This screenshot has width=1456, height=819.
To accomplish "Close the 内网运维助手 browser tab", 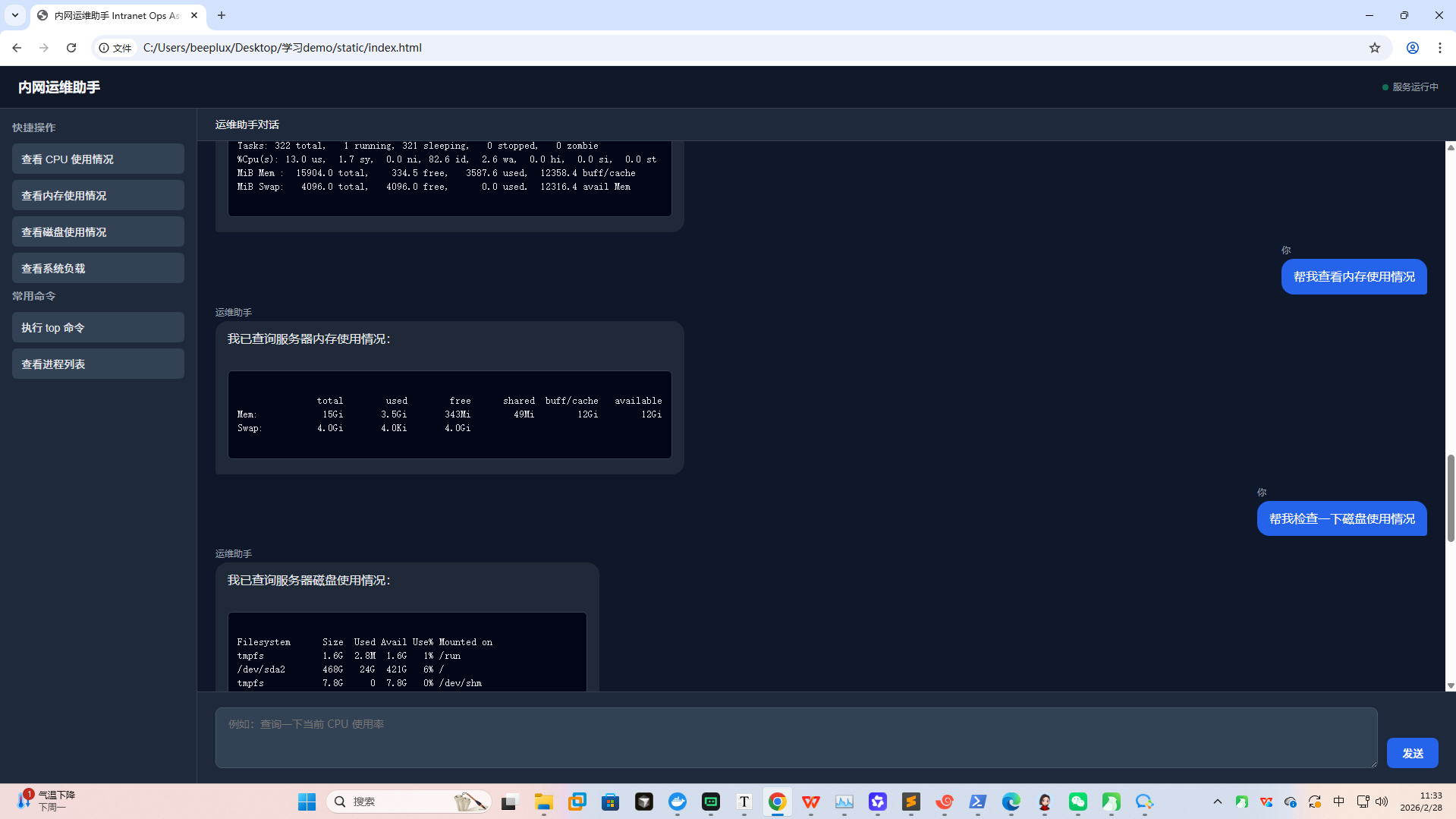I will 194,15.
